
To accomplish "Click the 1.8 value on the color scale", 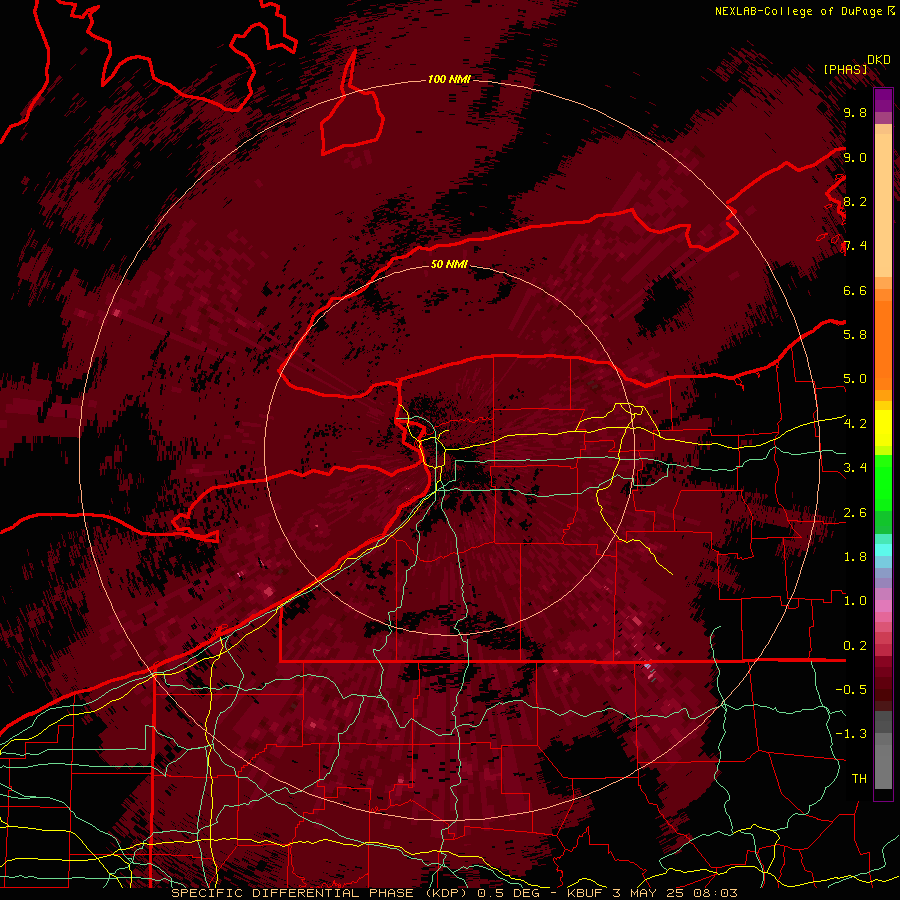I will pos(855,557).
